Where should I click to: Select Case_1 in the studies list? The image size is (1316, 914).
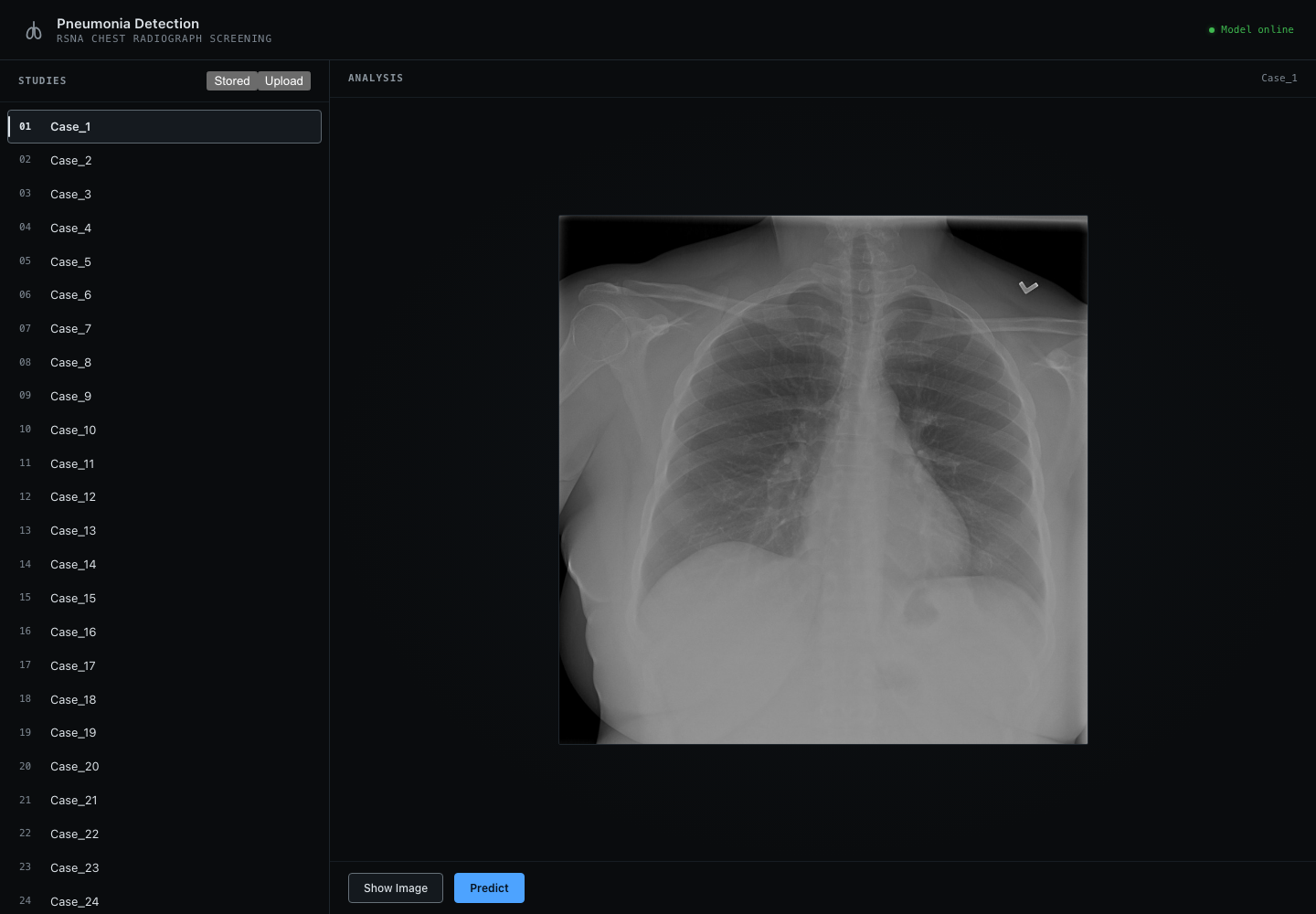(x=164, y=127)
